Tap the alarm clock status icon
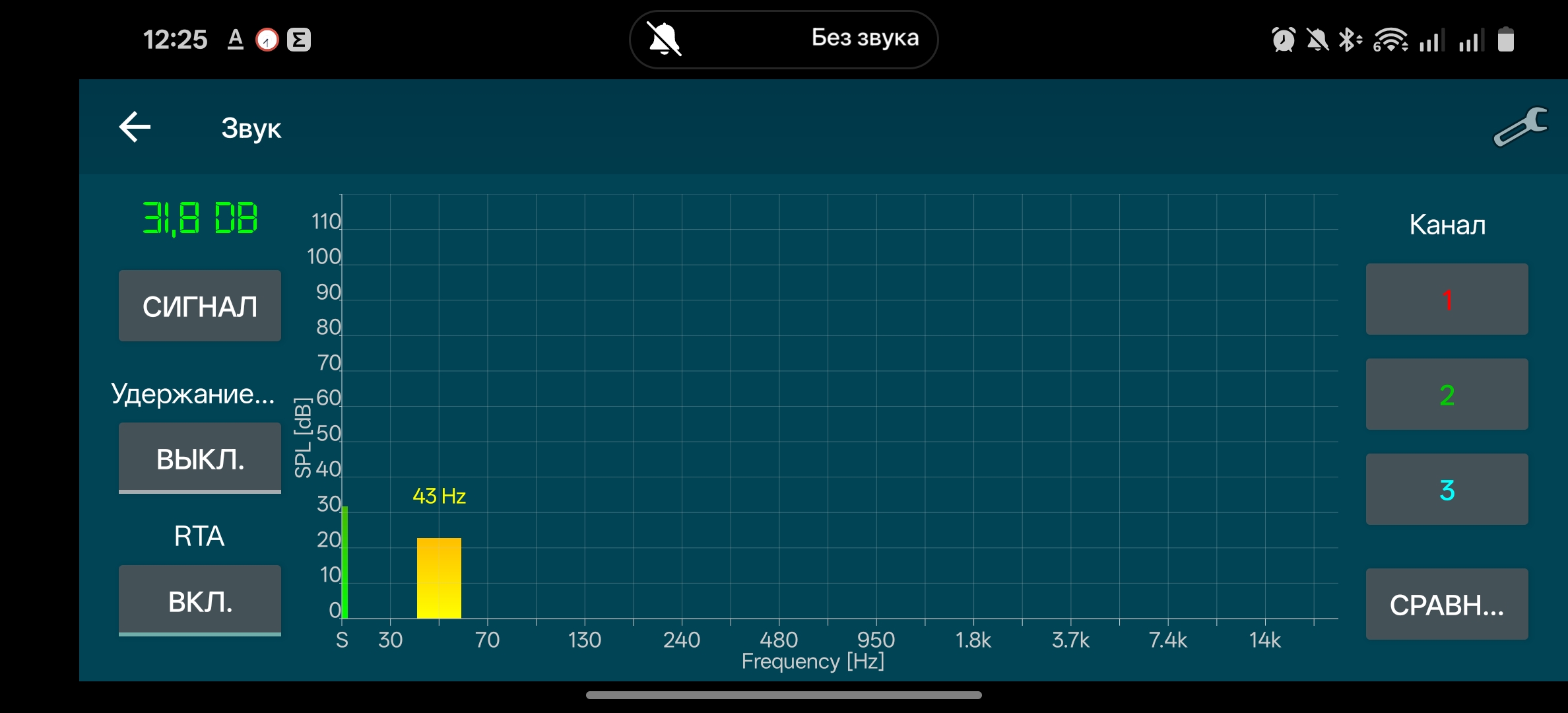Screen dimensions: 1568x713 [1283, 40]
